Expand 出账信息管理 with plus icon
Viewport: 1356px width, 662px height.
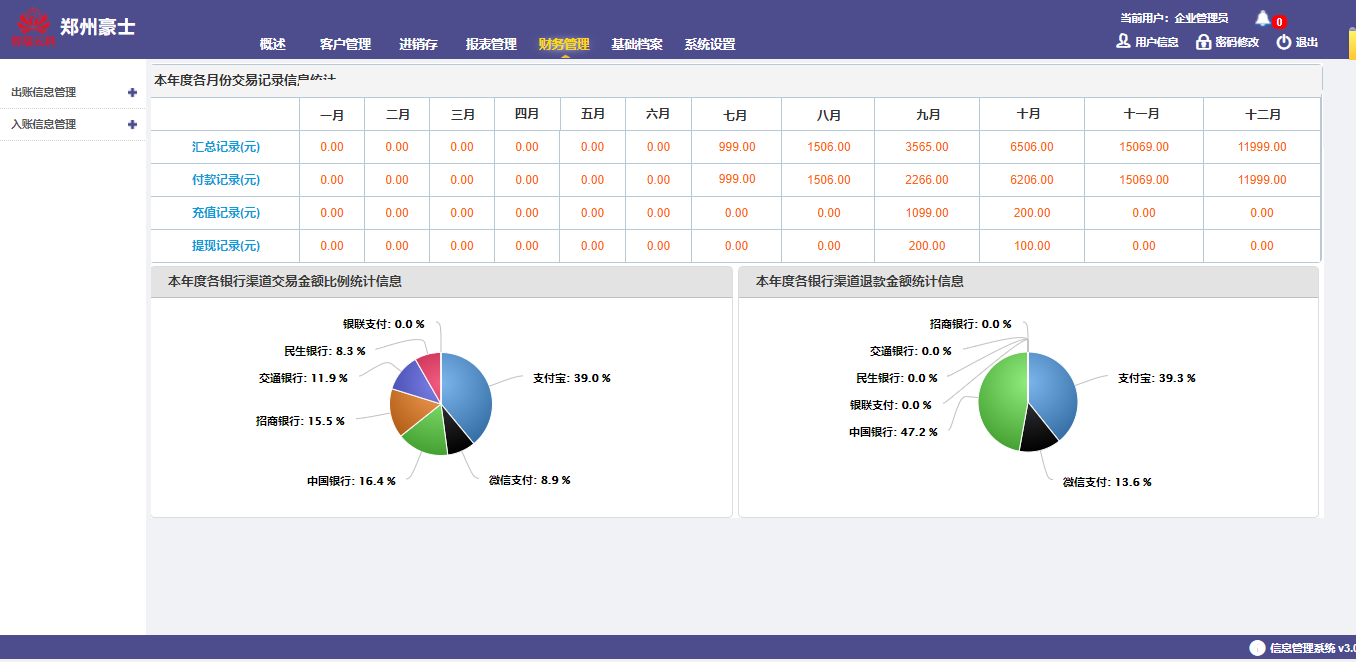132,92
